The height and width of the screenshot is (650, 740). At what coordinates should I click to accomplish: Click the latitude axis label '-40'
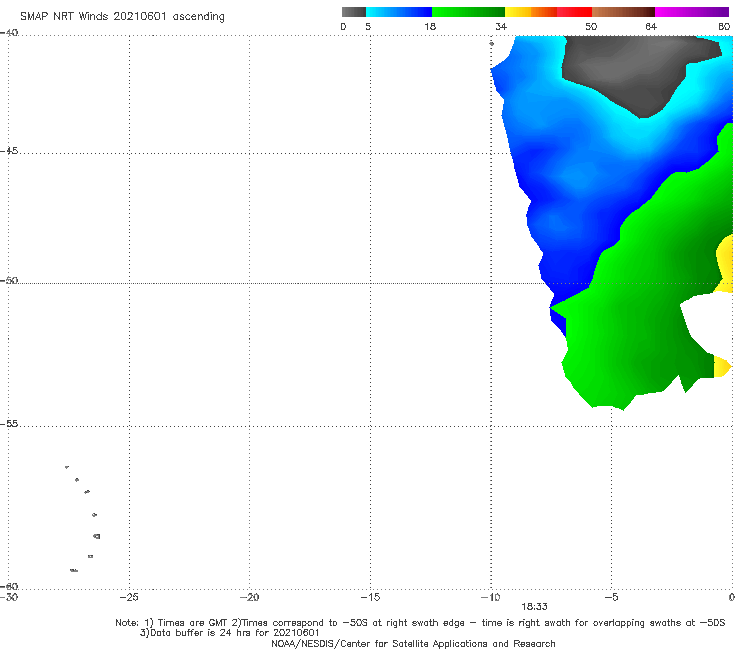9,33
